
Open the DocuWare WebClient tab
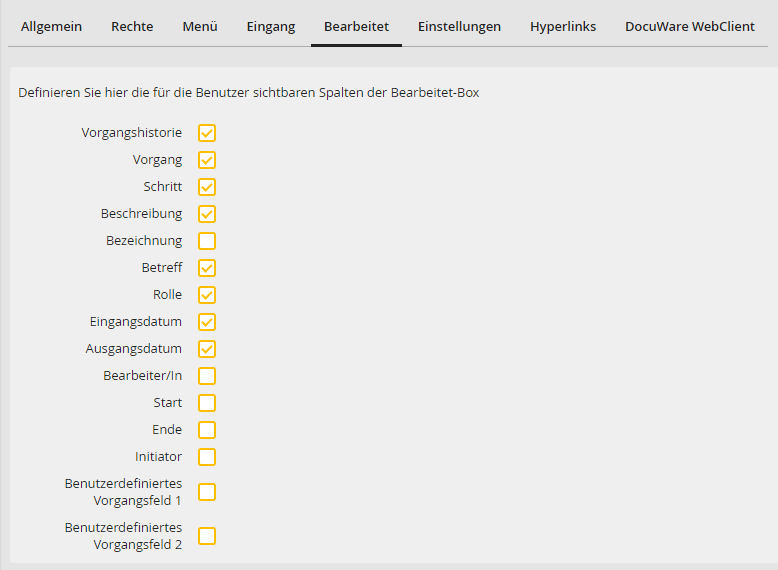point(690,27)
